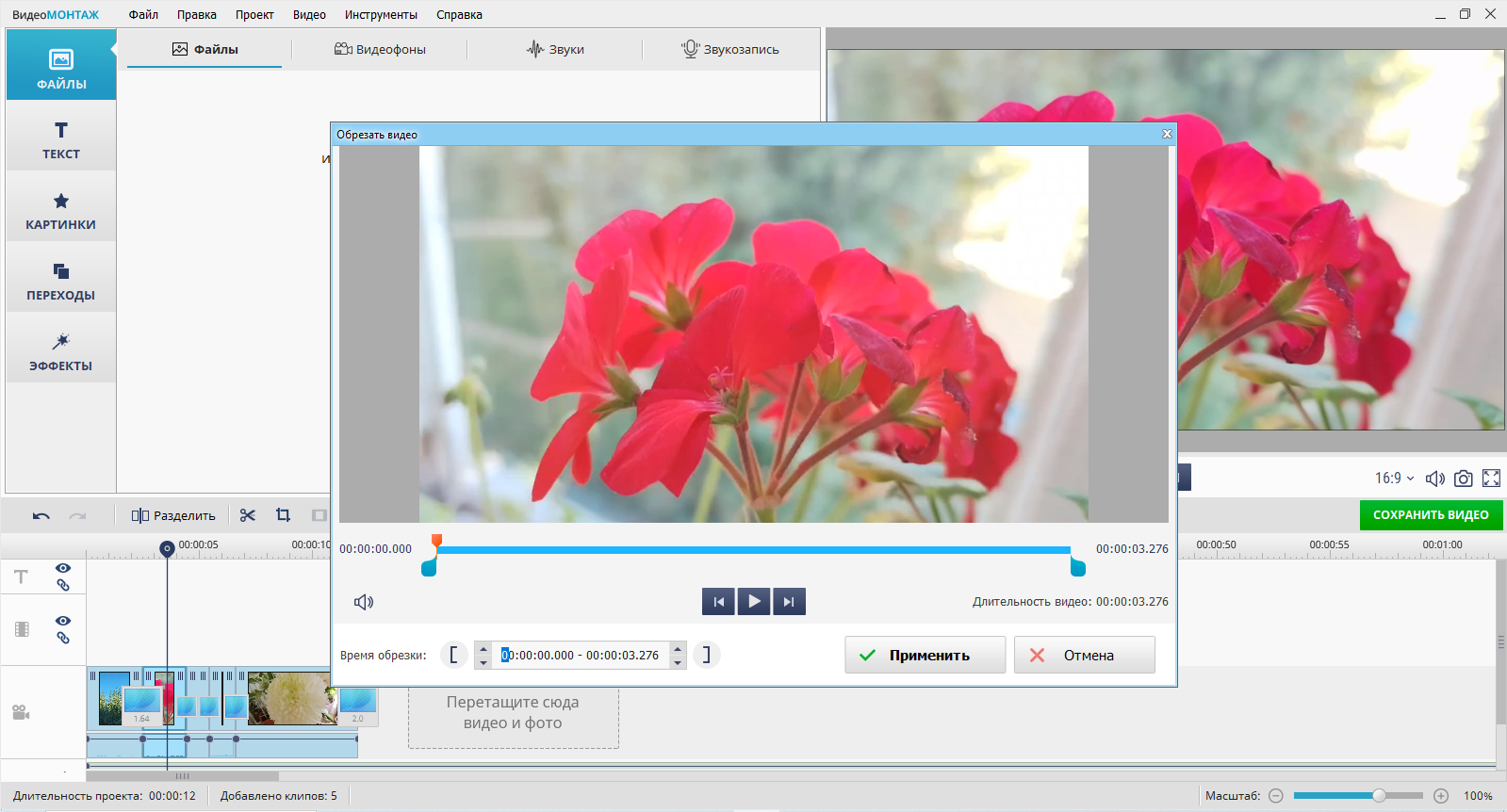Toggle the overlay track link icon
The image size is (1507, 812).
click(63, 638)
